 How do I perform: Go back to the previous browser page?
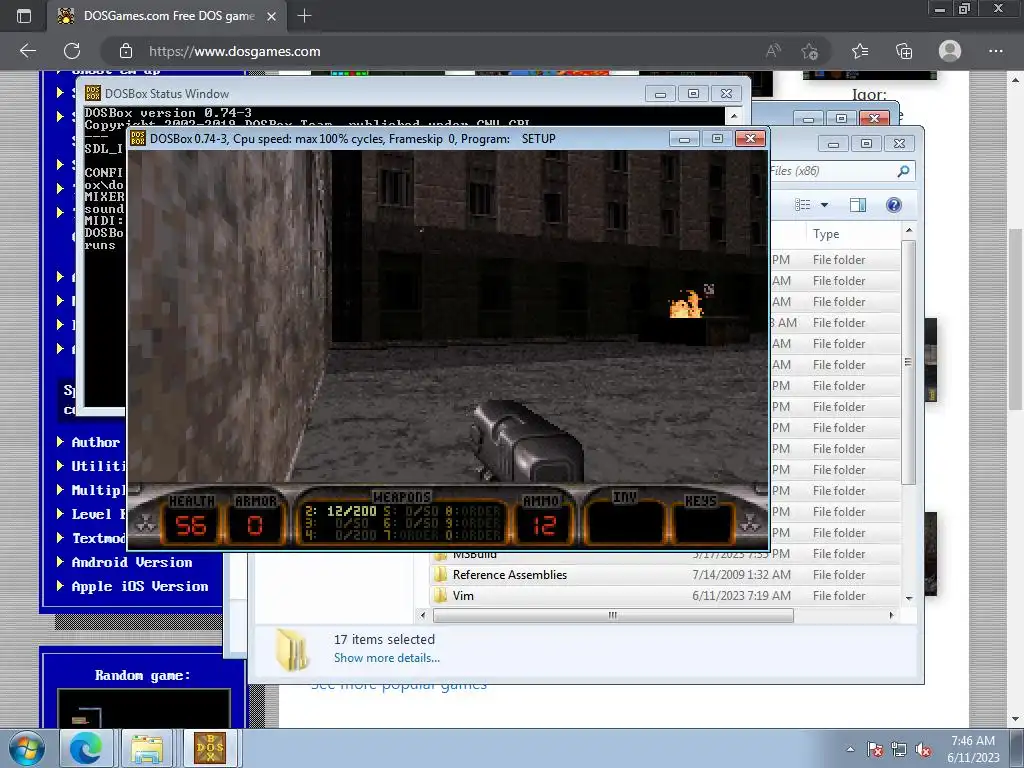[28, 51]
